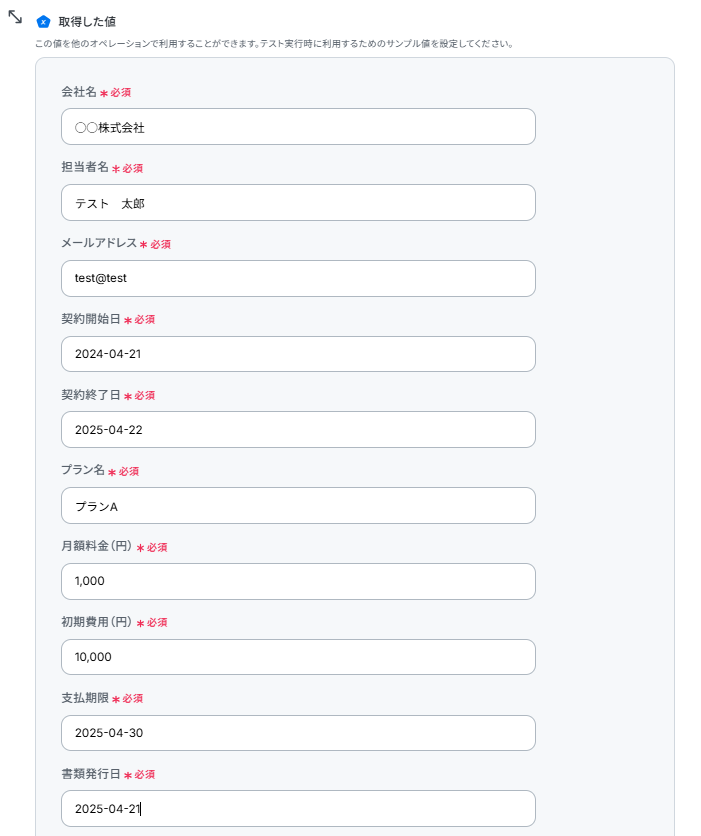Click the 支払期限 field with 2025-04-30
Screen dimensions: 701x836
(x=298, y=733)
